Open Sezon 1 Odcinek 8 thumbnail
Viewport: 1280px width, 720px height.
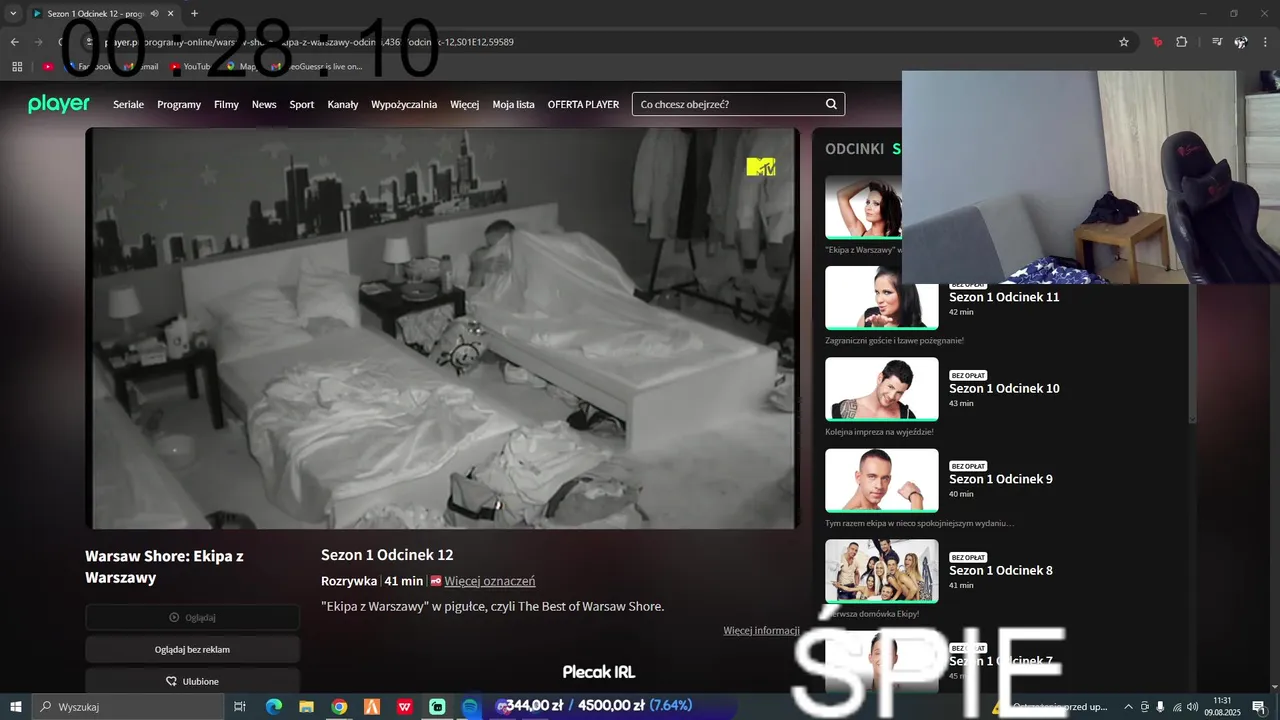click(x=882, y=571)
